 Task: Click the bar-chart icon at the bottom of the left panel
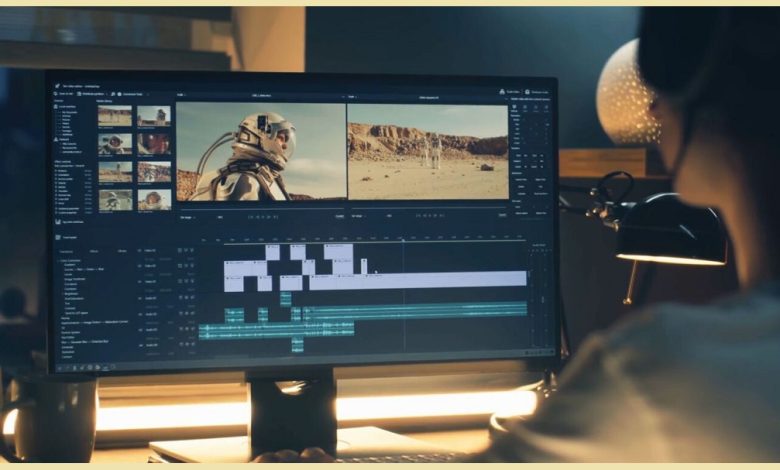point(58,222)
